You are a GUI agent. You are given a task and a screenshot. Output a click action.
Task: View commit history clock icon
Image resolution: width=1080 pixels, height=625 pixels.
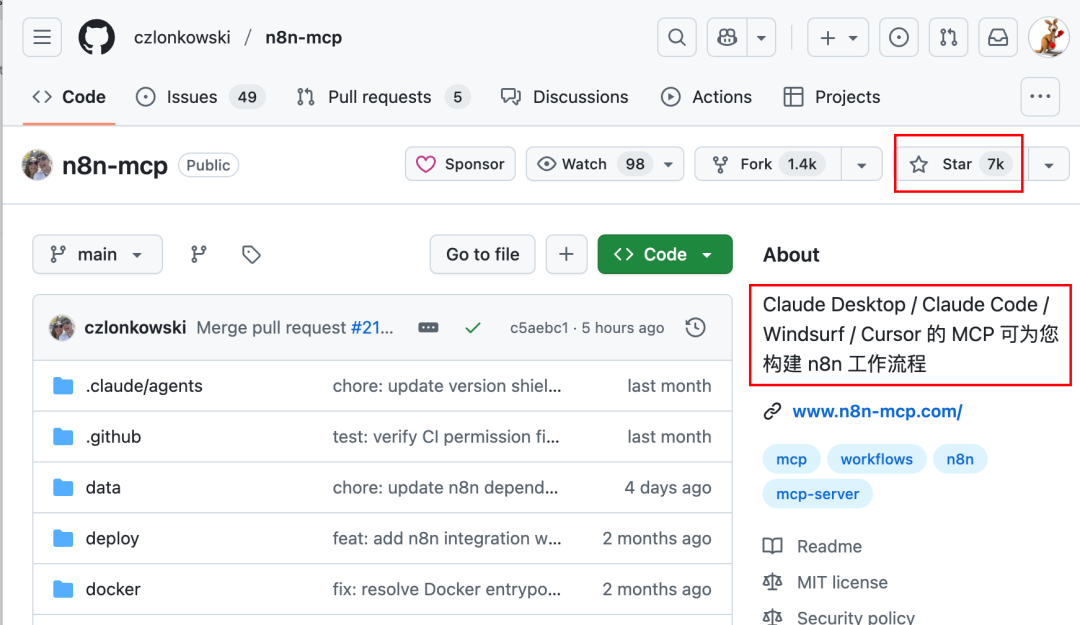coord(695,328)
